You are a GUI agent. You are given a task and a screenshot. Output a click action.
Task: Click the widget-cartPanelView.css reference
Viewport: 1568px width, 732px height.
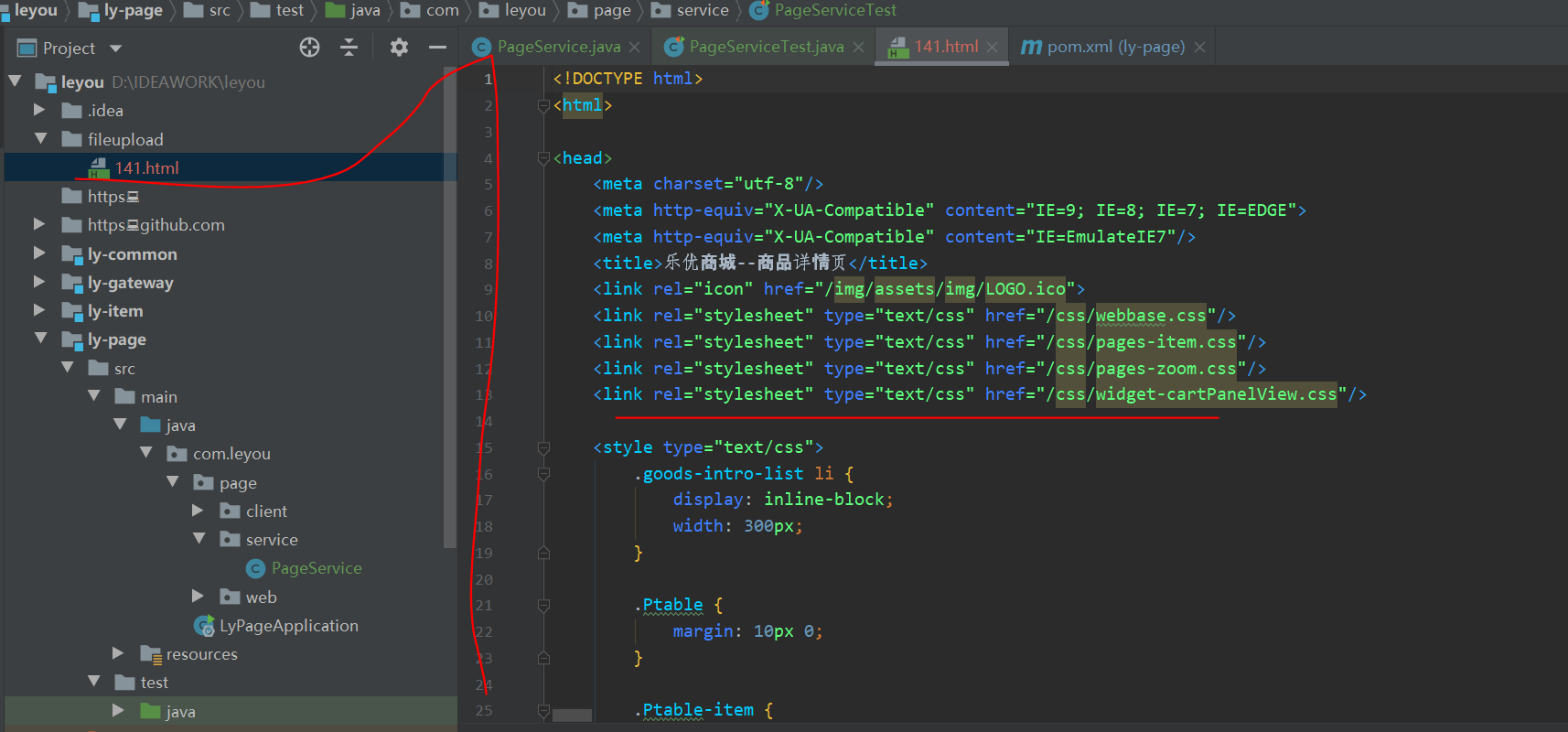click(1216, 394)
